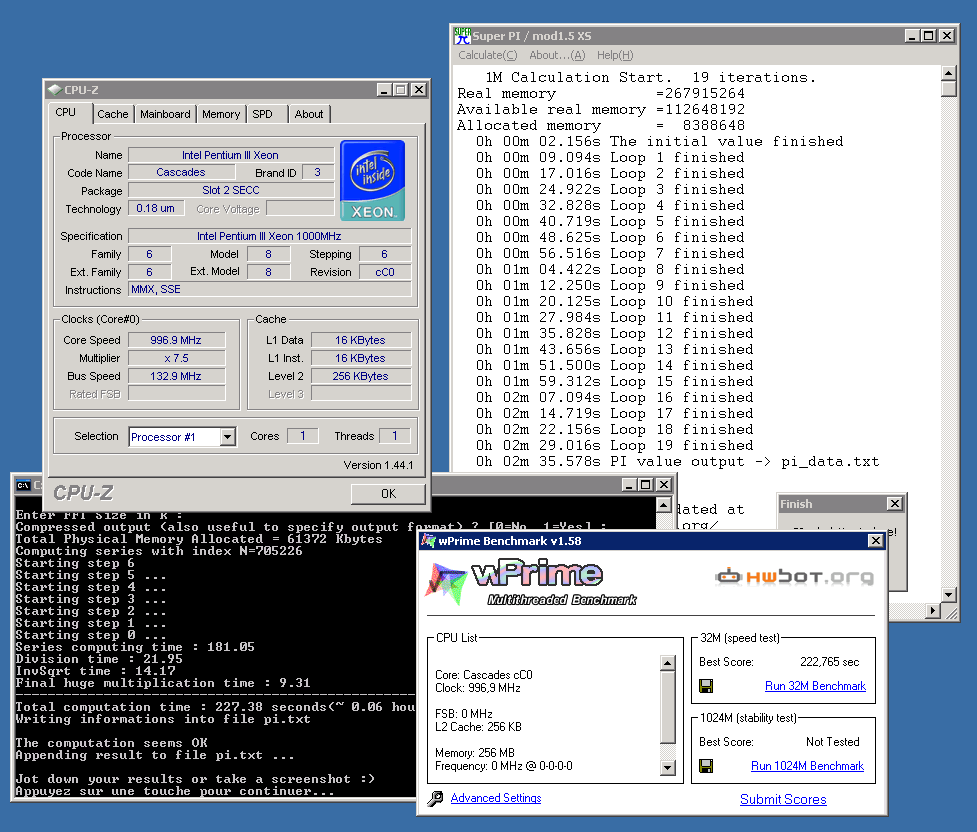
Task: Click OK button in CPU-Z window
Action: click(388, 494)
